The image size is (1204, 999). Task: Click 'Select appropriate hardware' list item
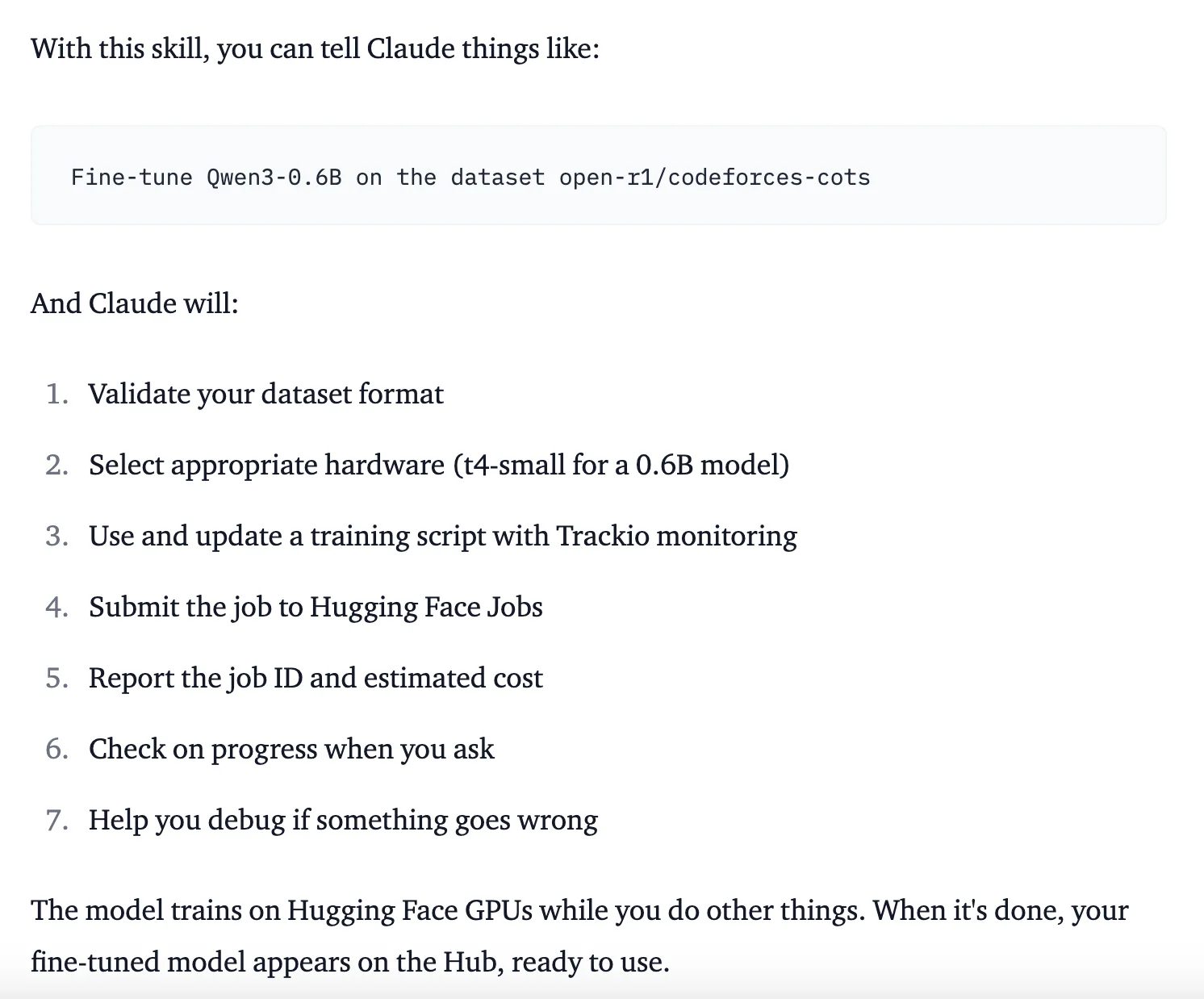pos(266,465)
